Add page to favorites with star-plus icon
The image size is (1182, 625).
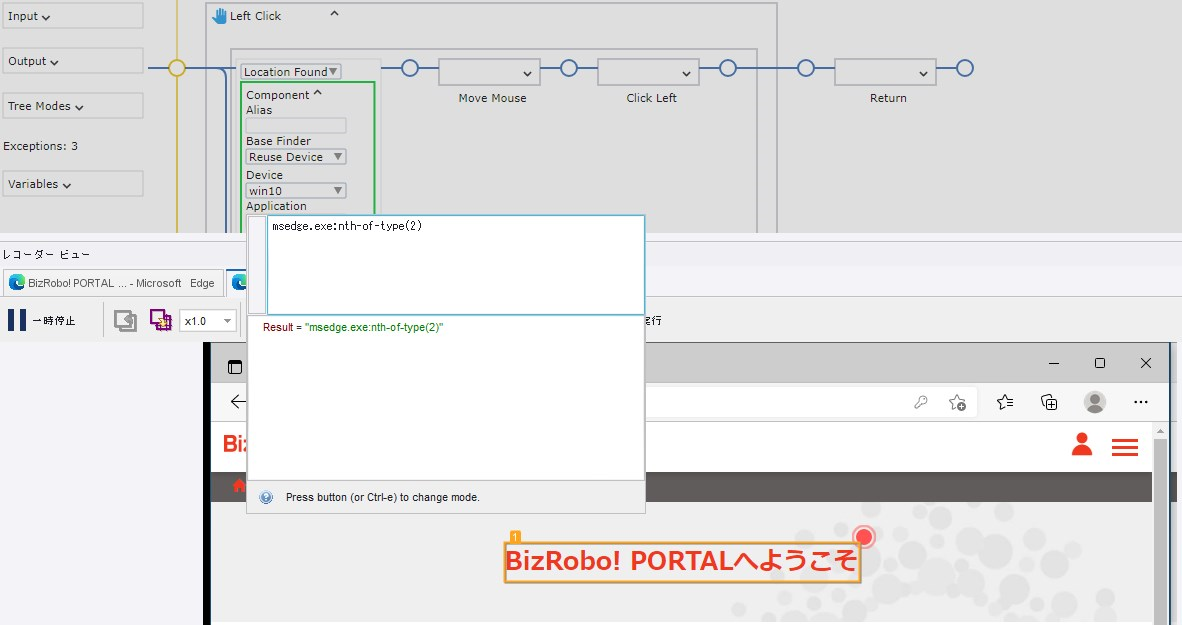957,403
